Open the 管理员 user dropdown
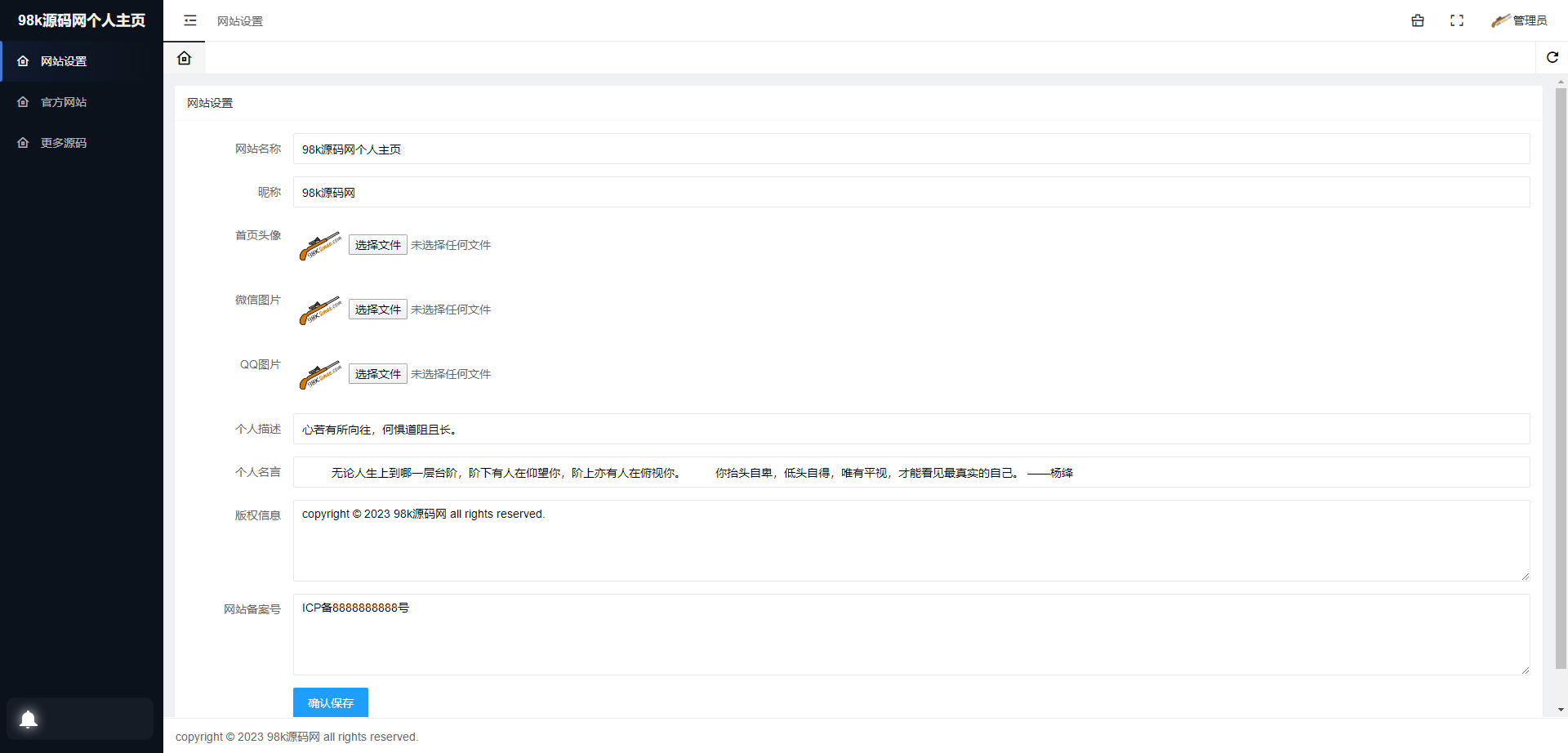Image resolution: width=1568 pixels, height=753 pixels. pyautogui.click(x=1530, y=20)
